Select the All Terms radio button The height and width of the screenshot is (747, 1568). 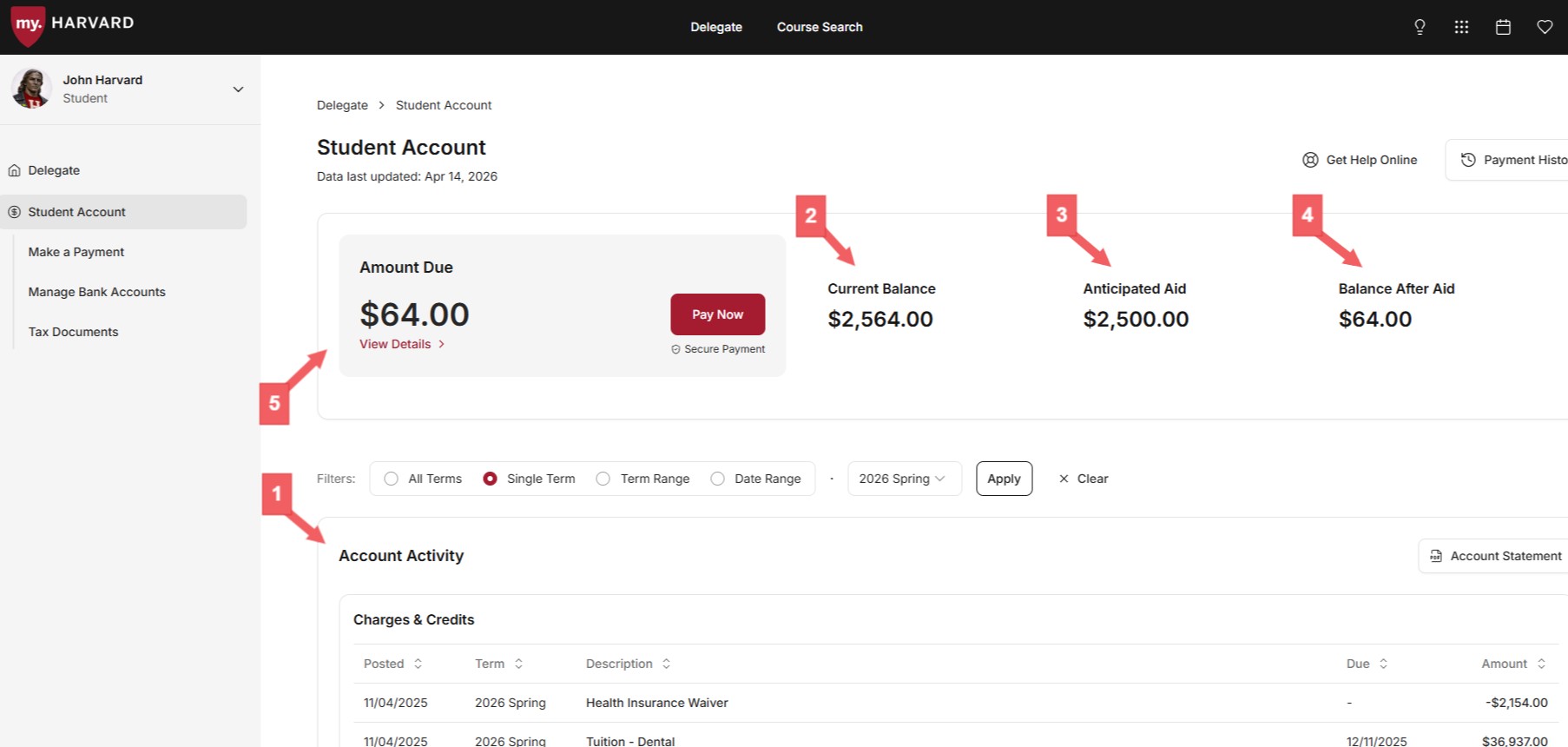pyautogui.click(x=391, y=479)
